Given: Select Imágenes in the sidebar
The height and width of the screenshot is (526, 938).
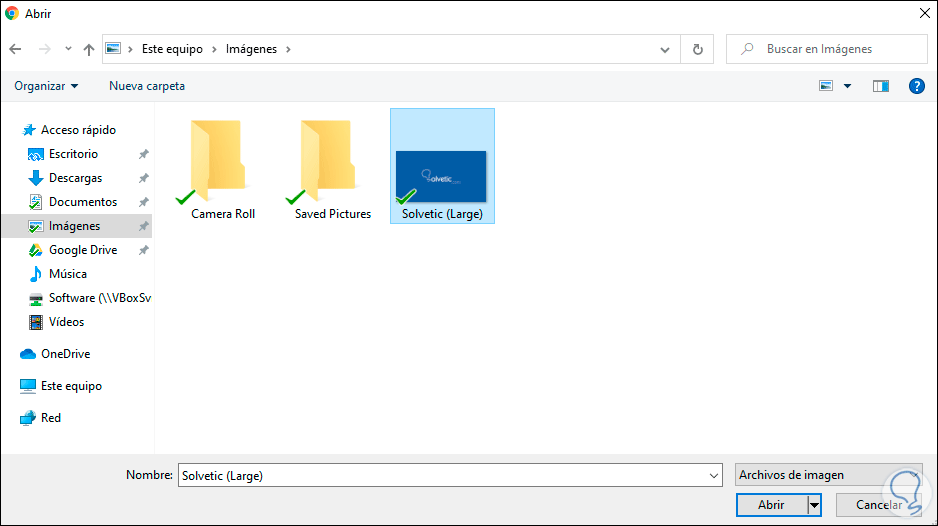Looking at the screenshot, I should coord(77,226).
